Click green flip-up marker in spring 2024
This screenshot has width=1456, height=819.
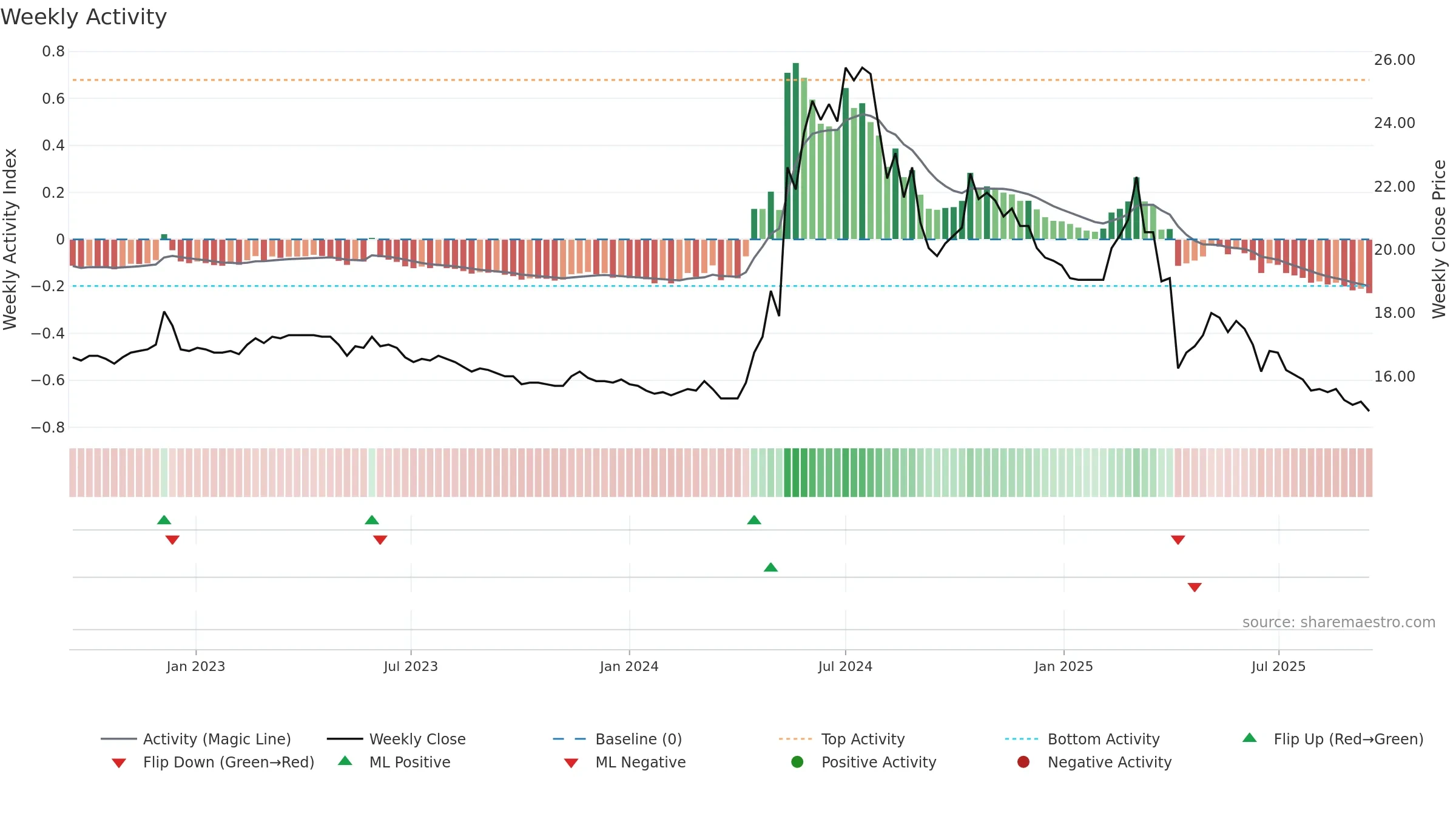(x=754, y=520)
